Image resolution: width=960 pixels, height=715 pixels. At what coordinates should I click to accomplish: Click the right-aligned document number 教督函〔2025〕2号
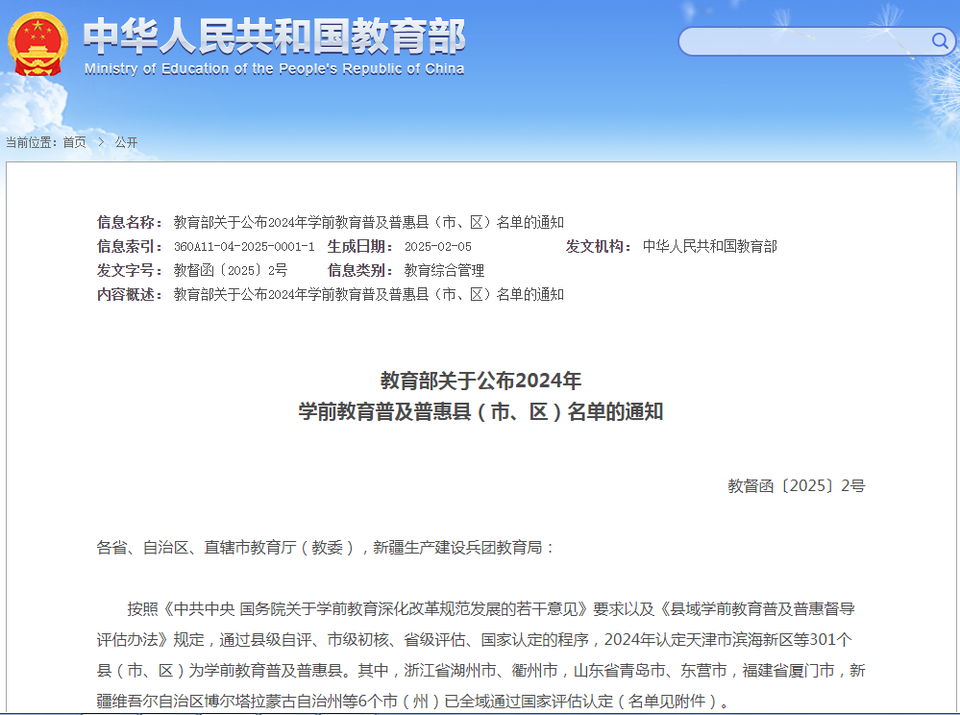pyautogui.click(x=796, y=486)
